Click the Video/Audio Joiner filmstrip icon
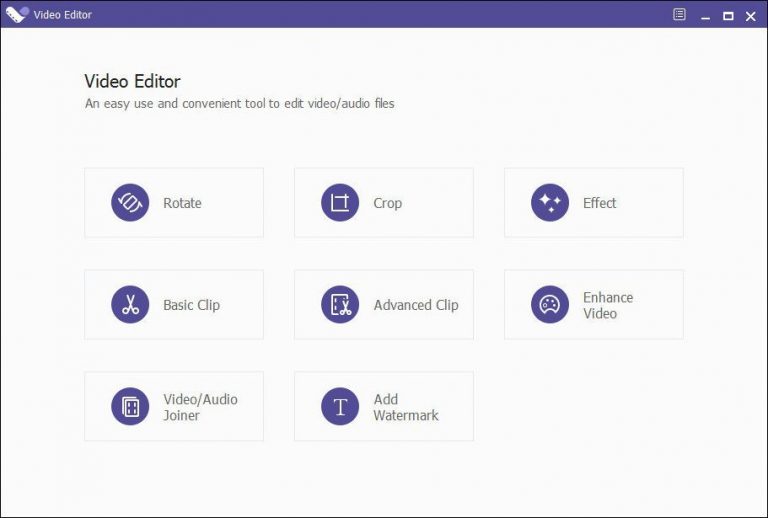 130,406
